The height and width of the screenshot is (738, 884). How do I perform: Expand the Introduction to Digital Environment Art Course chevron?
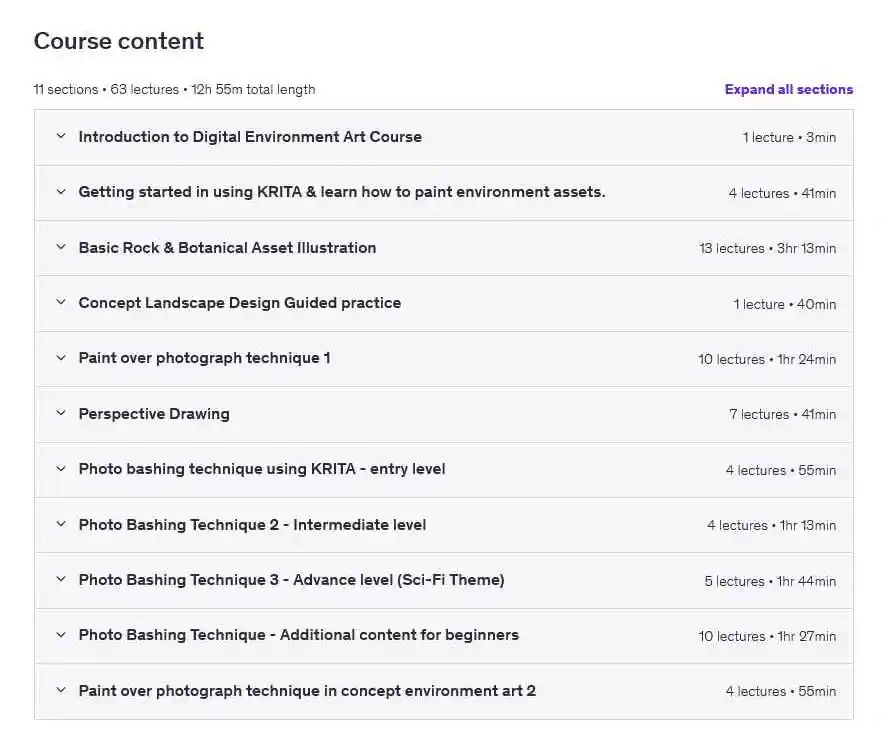click(x=61, y=136)
